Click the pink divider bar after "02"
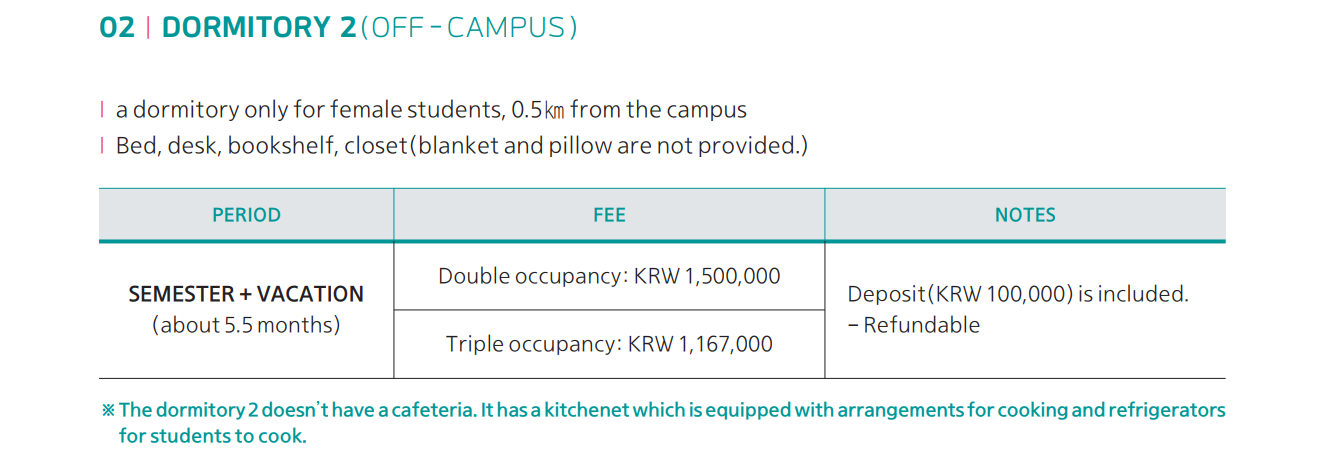The image size is (1320, 468). pyautogui.click(x=148, y=28)
